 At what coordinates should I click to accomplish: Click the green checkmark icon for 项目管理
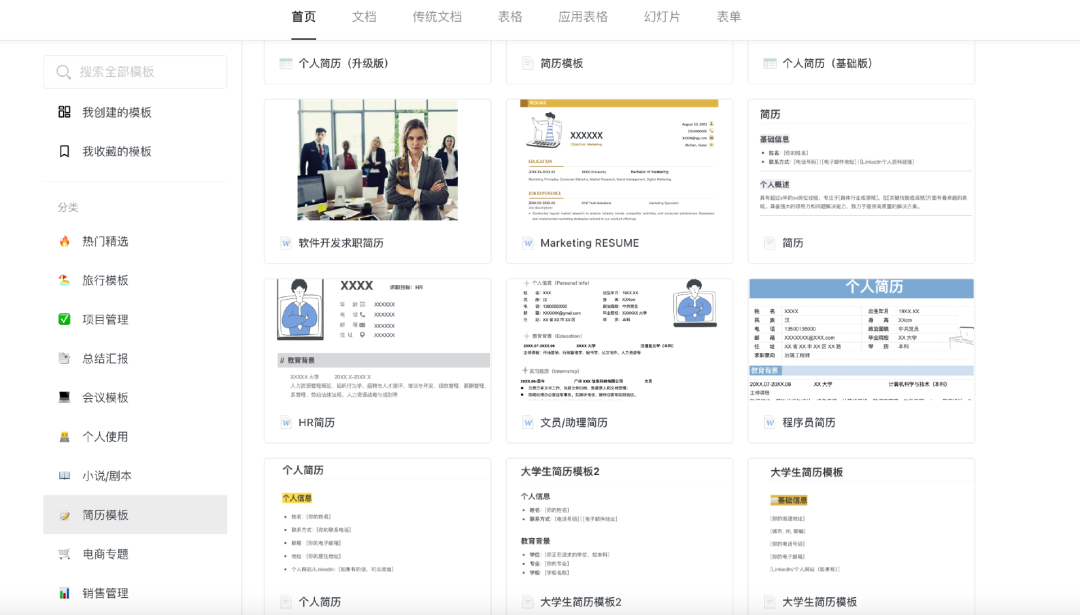click(x=64, y=320)
